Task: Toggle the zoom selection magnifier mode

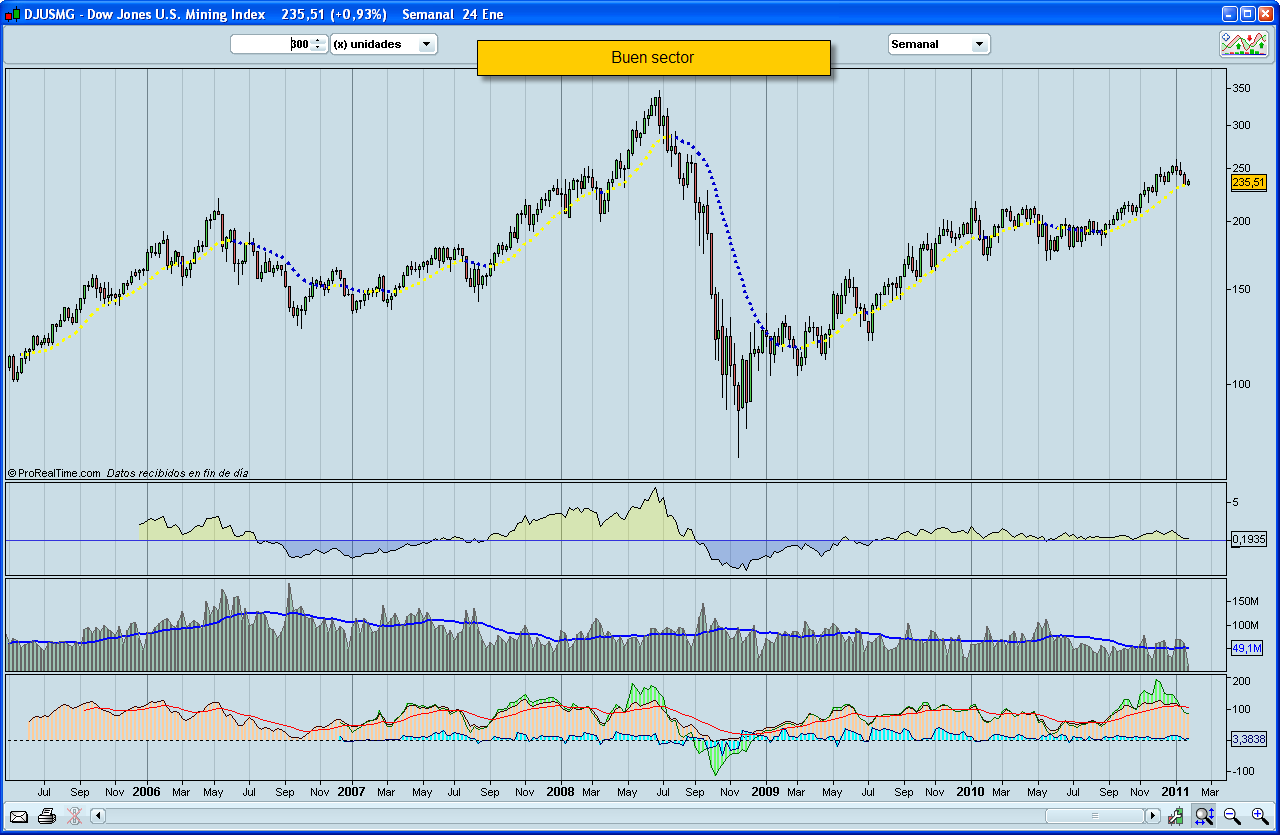Action: pos(1202,816)
